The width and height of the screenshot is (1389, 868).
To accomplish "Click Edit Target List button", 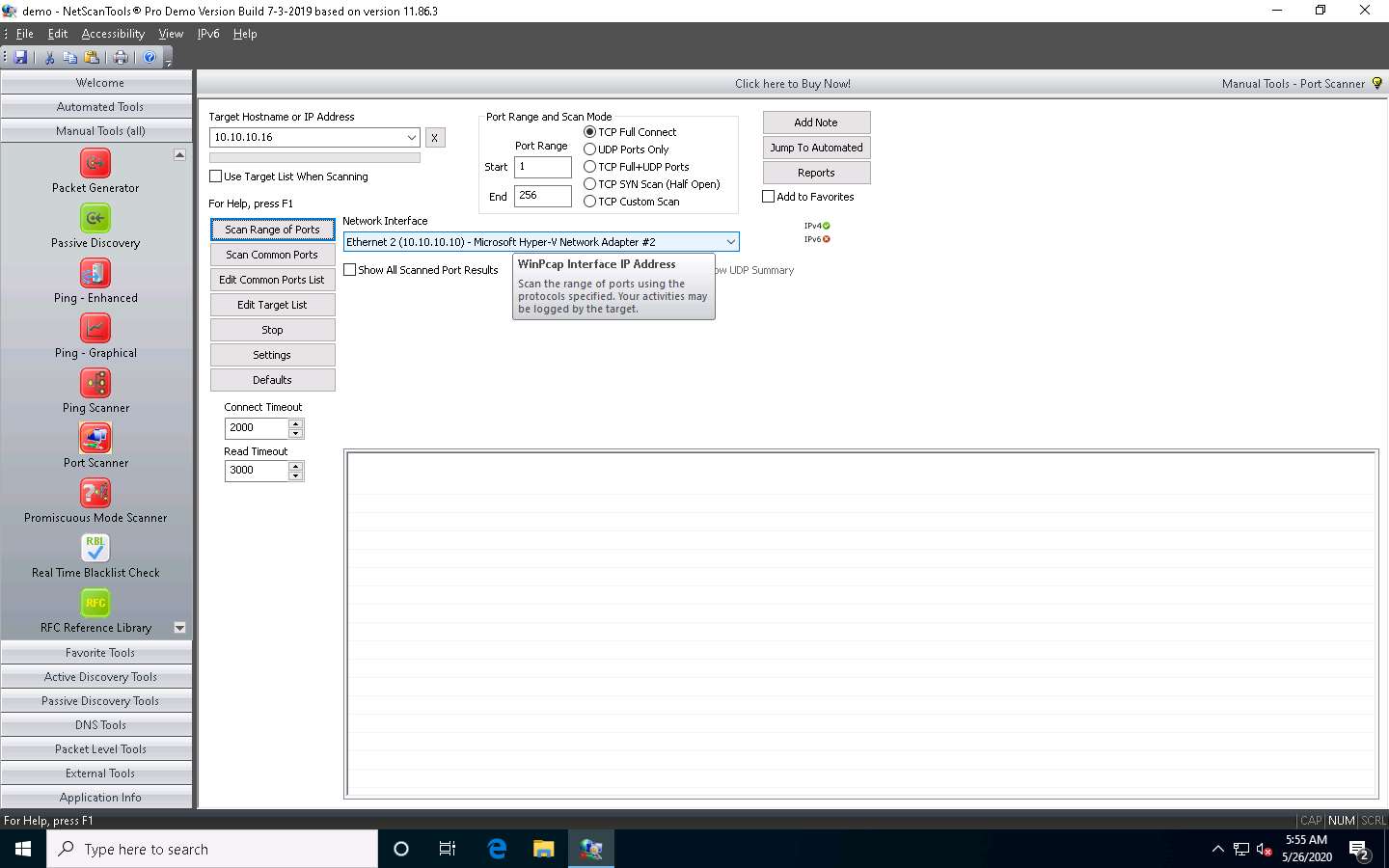I will [x=273, y=305].
